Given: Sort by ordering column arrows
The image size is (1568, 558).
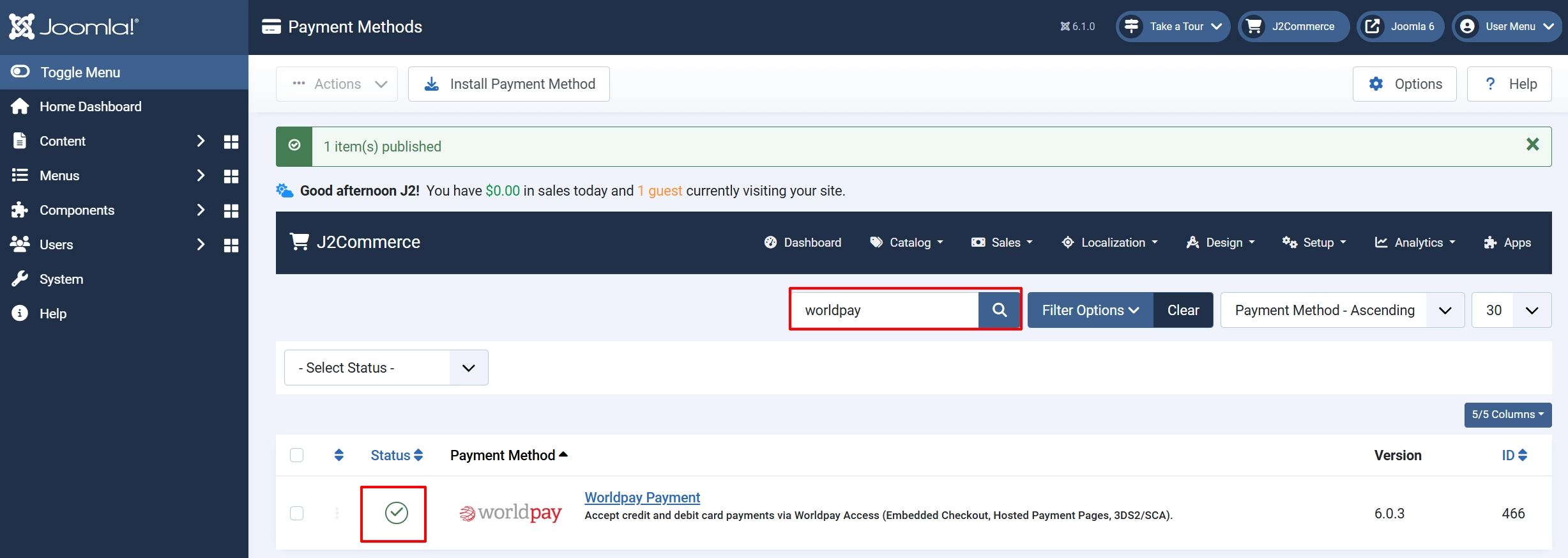Looking at the screenshot, I should click(339, 455).
